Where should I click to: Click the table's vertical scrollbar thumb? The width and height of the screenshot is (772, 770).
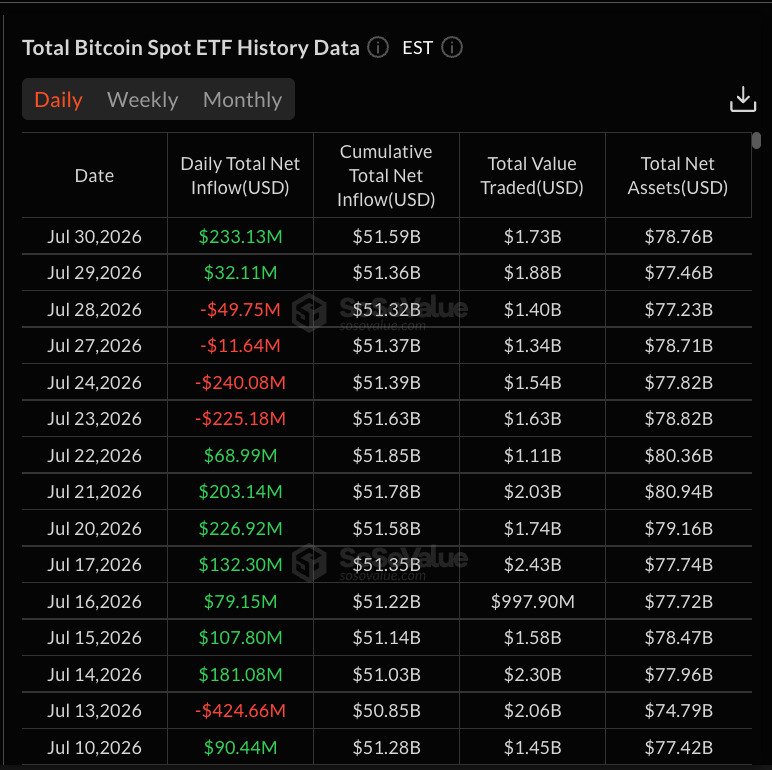click(x=756, y=140)
